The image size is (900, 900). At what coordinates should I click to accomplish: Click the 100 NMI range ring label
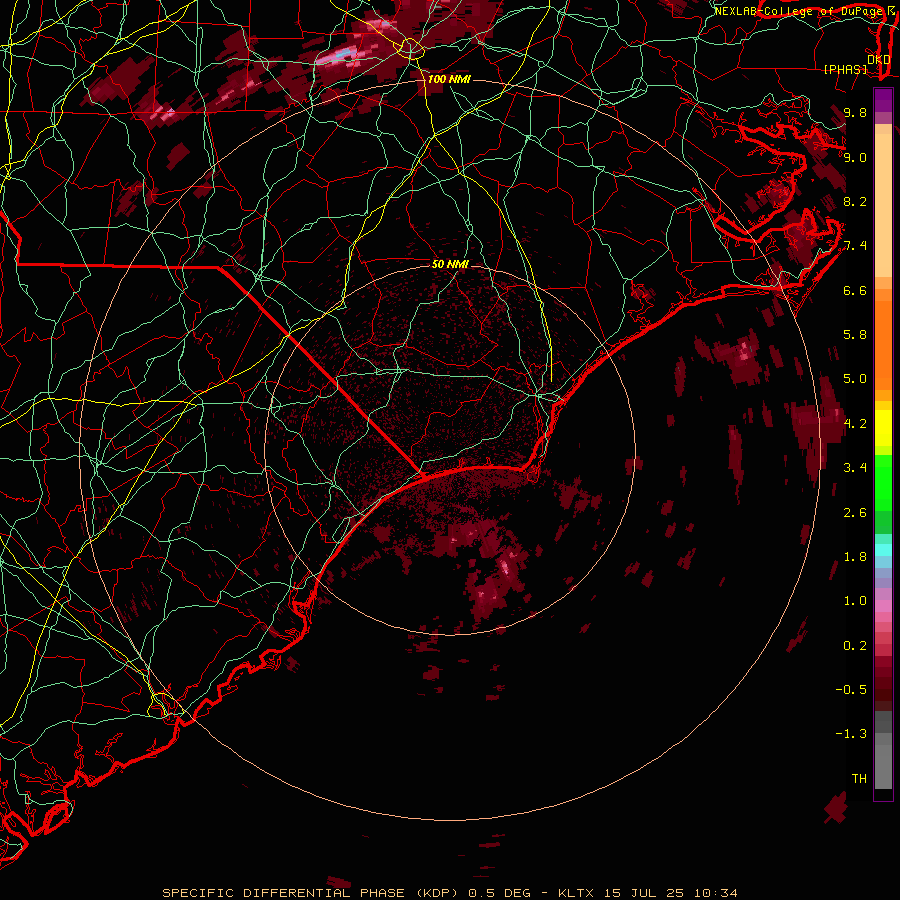pyautogui.click(x=449, y=79)
